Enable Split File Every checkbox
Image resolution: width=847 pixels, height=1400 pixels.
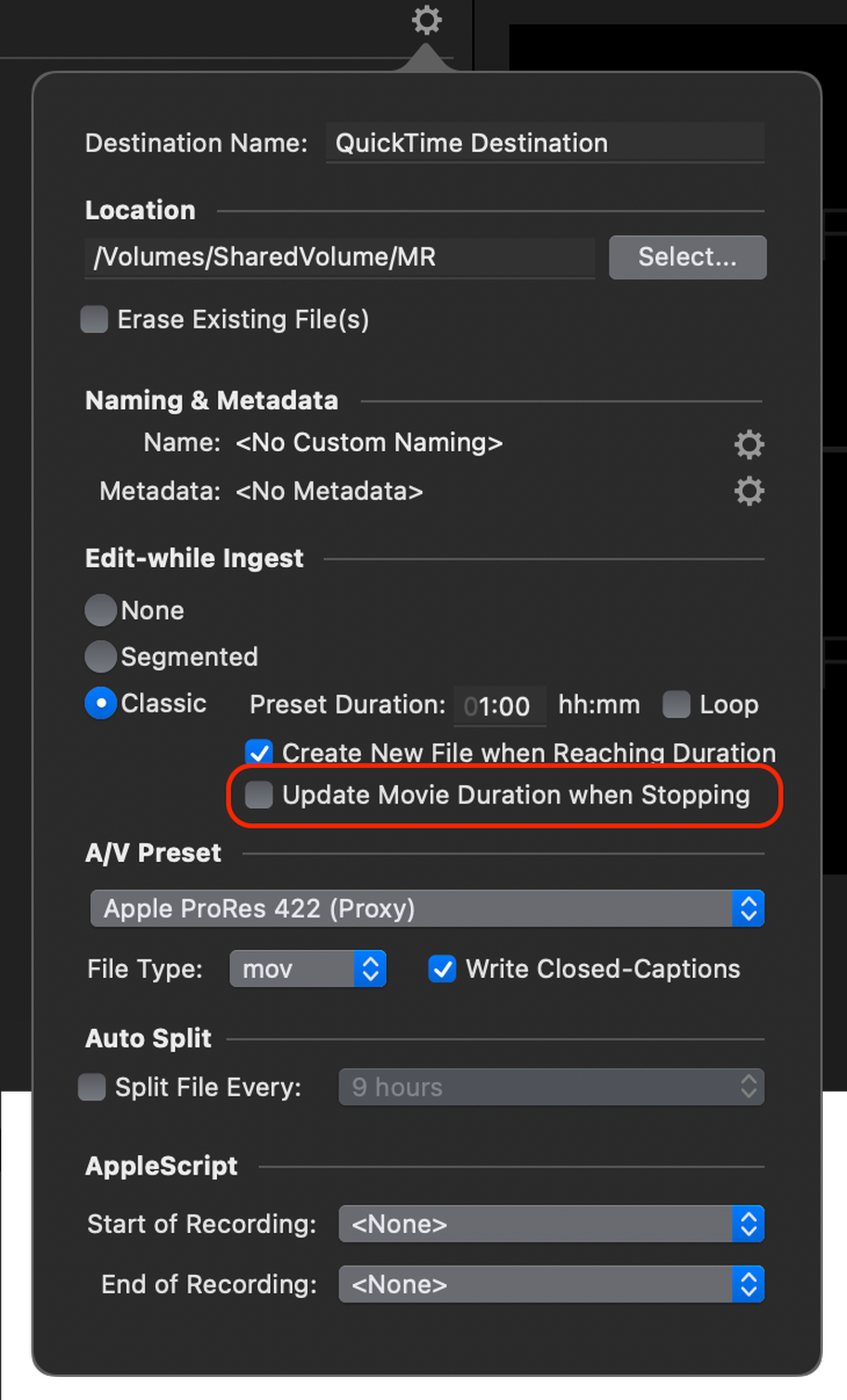(92, 1087)
